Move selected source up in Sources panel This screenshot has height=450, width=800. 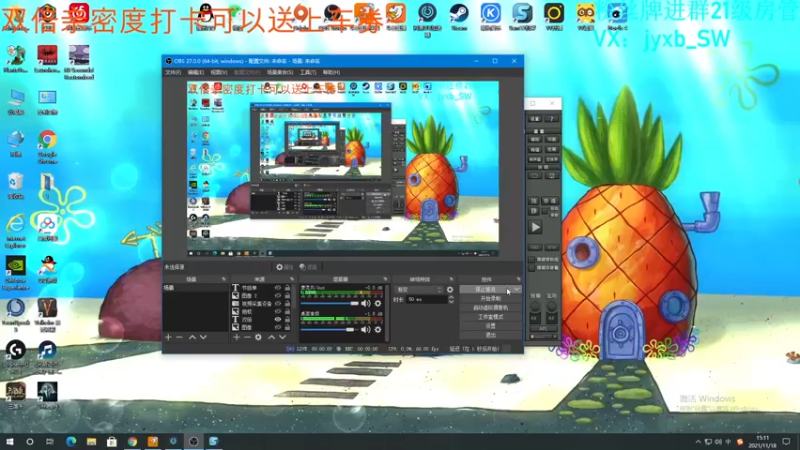(x=271, y=337)
